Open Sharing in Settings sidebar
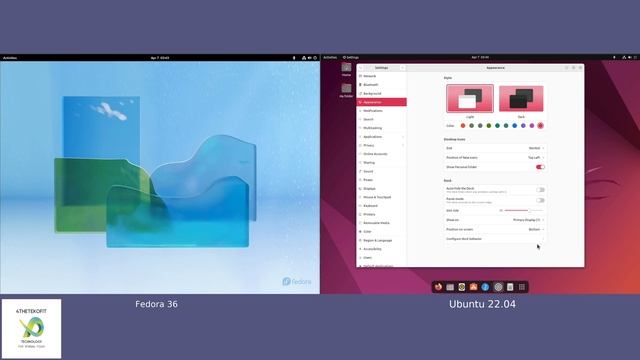 pyautogui.click(x=382, y=162)
